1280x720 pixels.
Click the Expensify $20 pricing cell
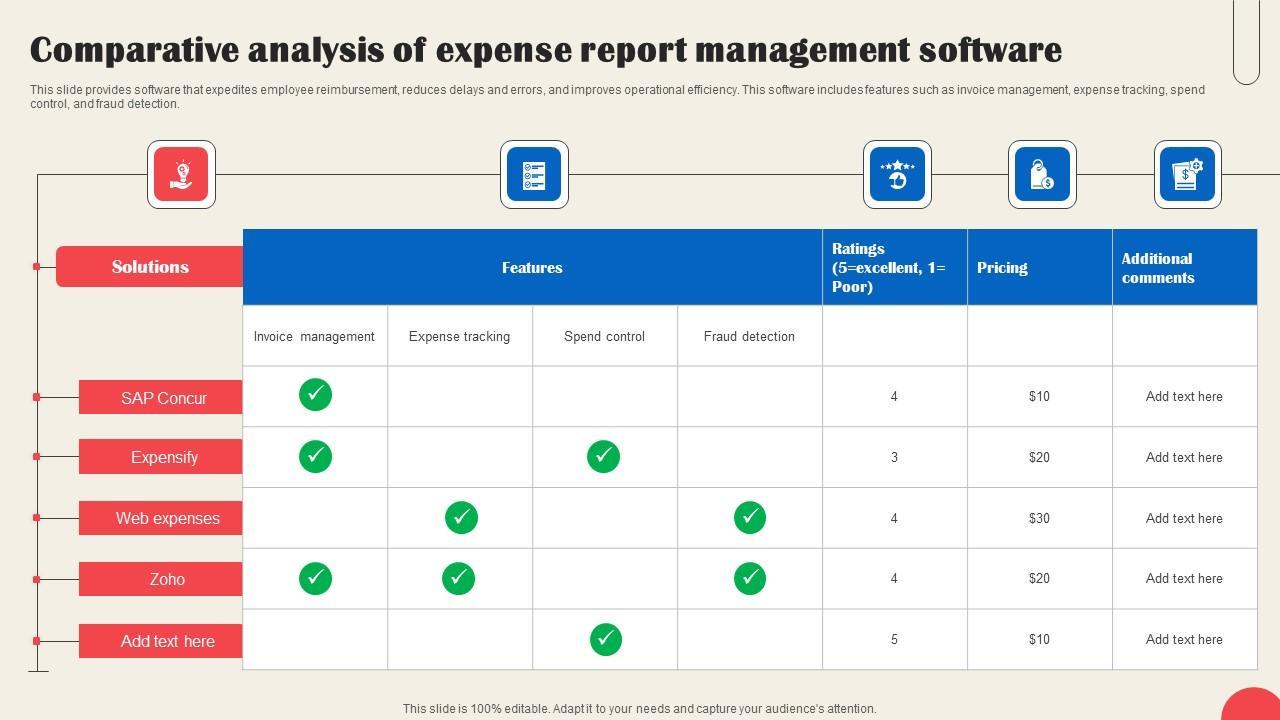click(x=1039, y=457)
